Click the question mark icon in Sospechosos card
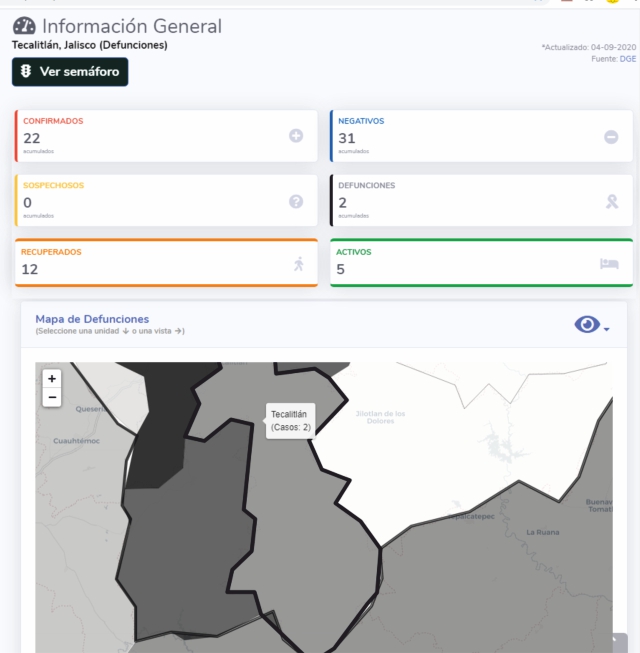This screenshot has width=640, height=653. tap(296, 202)
